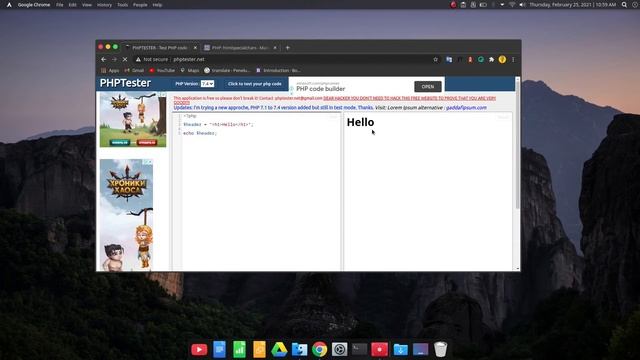Open the Introduction bookmark

click(x=278, y=71)
